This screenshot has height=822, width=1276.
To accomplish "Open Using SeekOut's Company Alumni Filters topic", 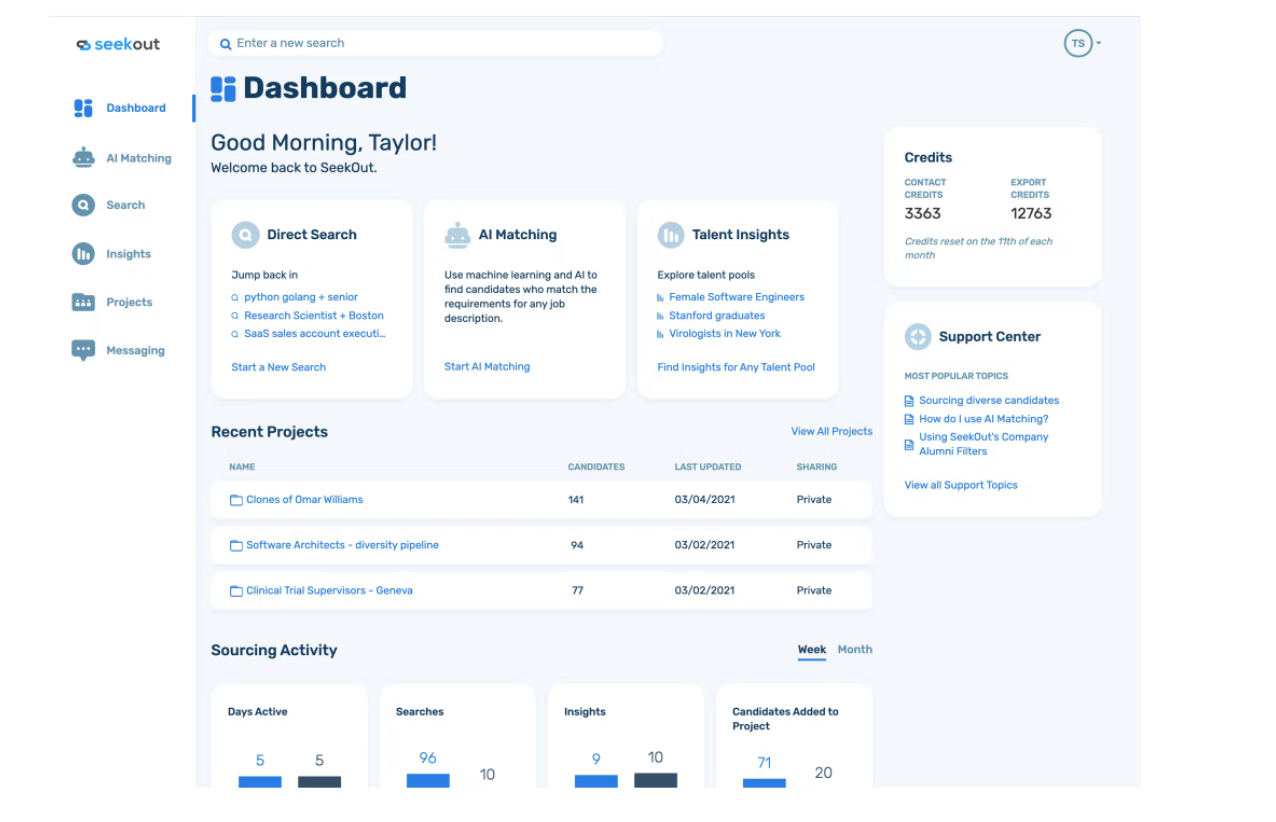I will (x=984, y=444).
